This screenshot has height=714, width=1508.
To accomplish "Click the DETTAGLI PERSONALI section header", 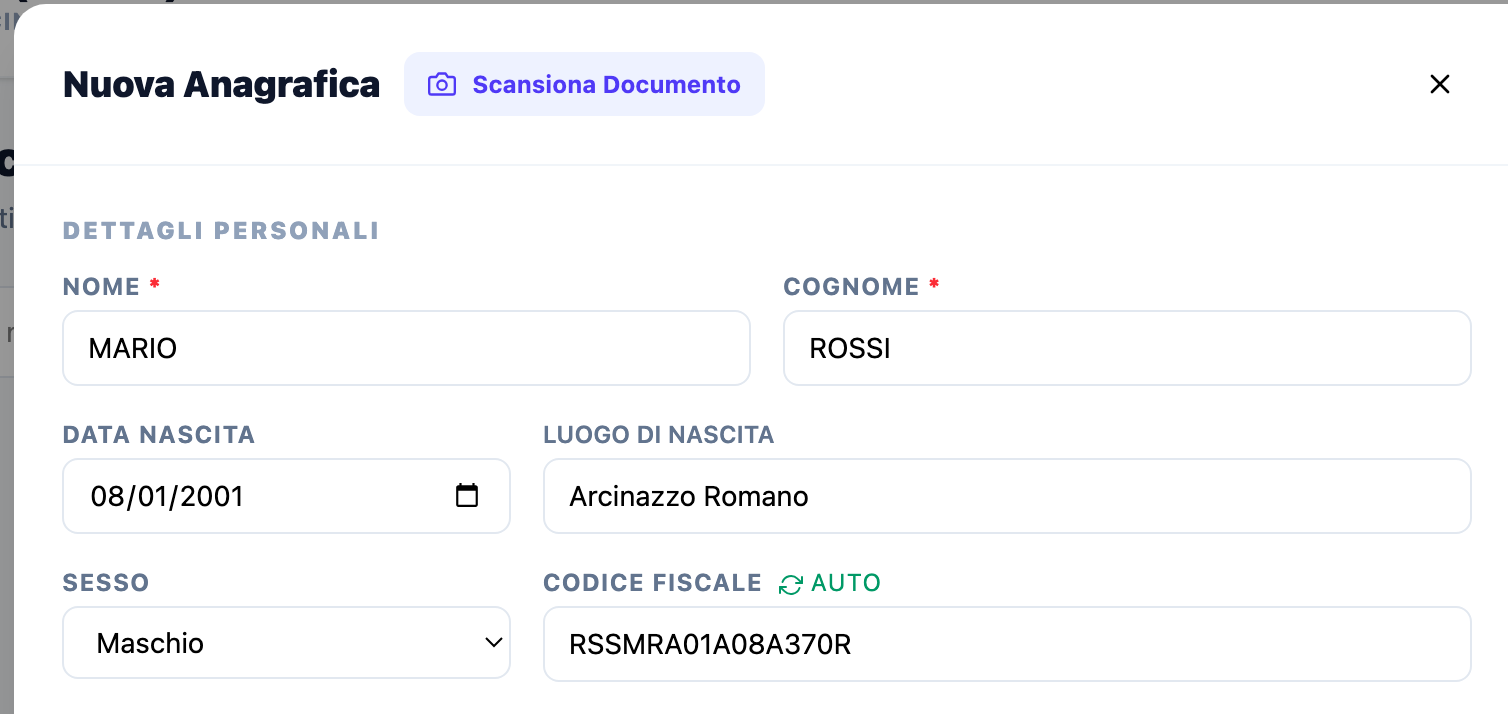I will point(221,230).
